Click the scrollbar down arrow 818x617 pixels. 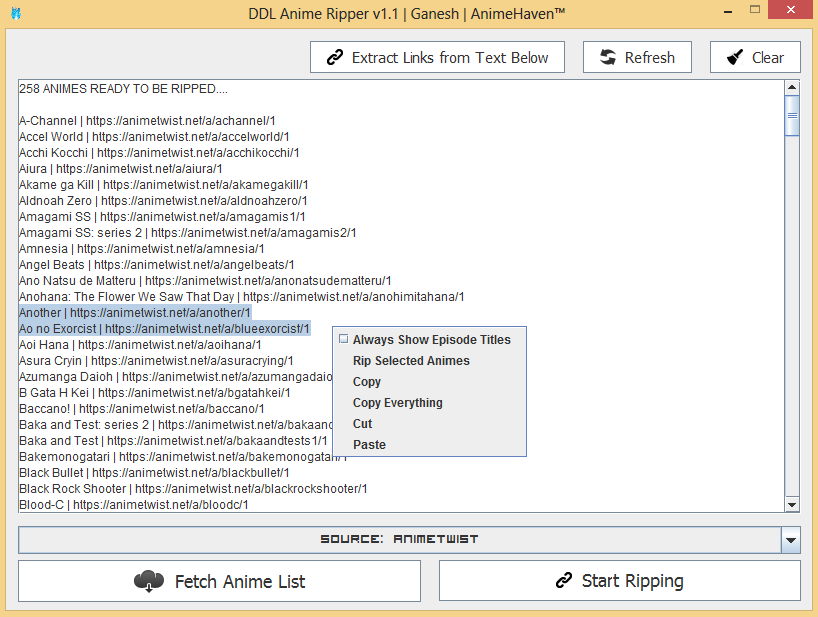(x=792, y=504)
